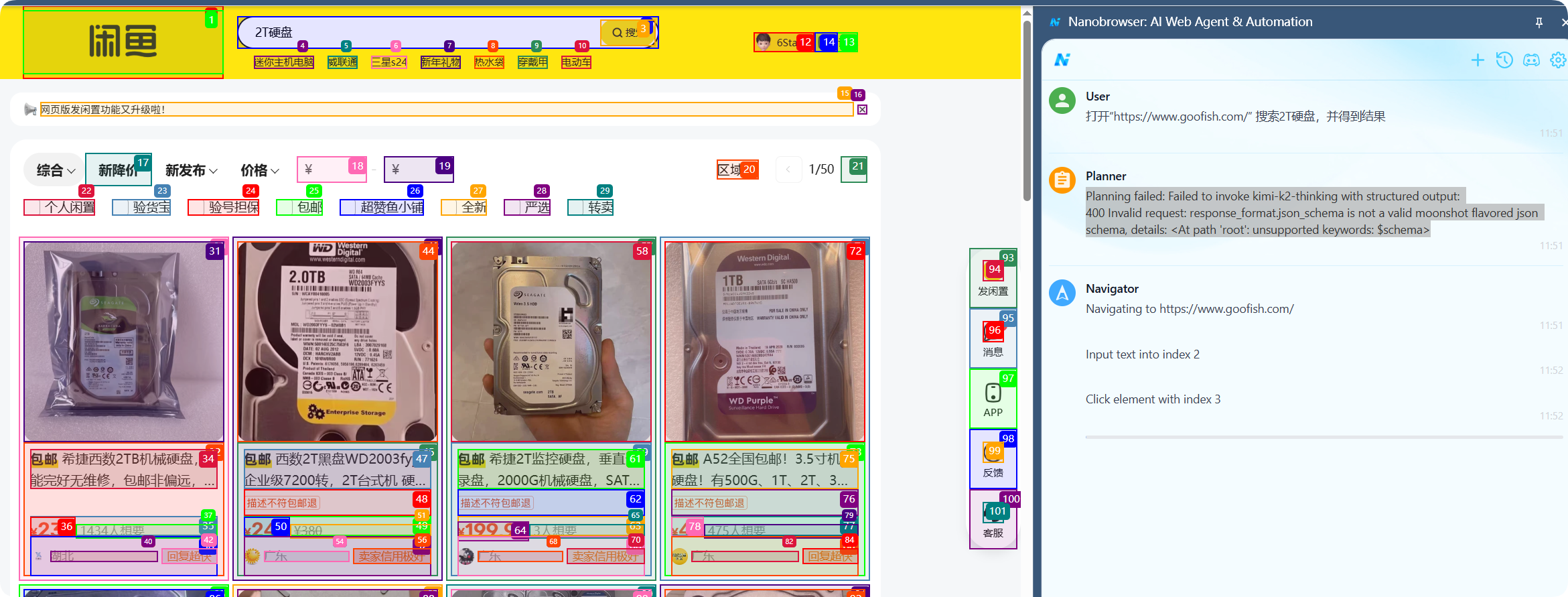This screenshot has width=1568, height=597.
Task: Click the 新年礼物 suggested keyword
Action: [441, 62]
